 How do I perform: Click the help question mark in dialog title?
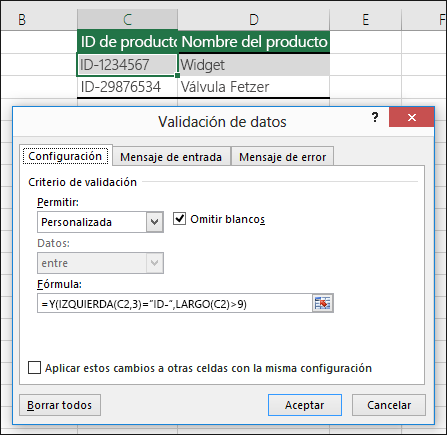(x=375, y=117)
